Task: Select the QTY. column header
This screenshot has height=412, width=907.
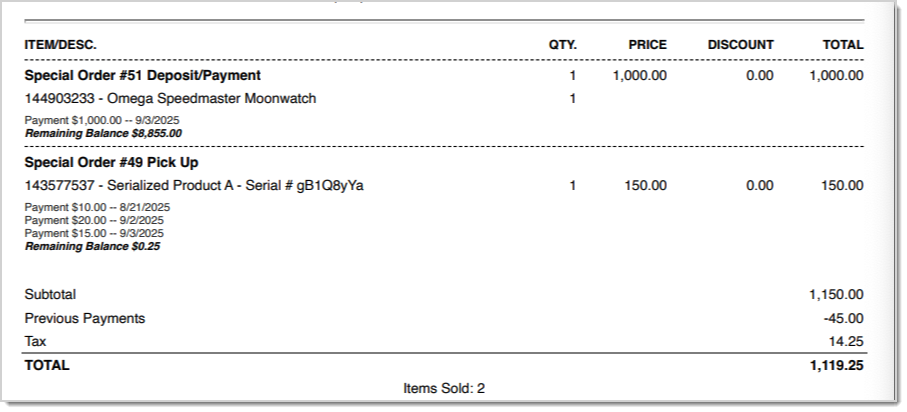Action: 562,45
